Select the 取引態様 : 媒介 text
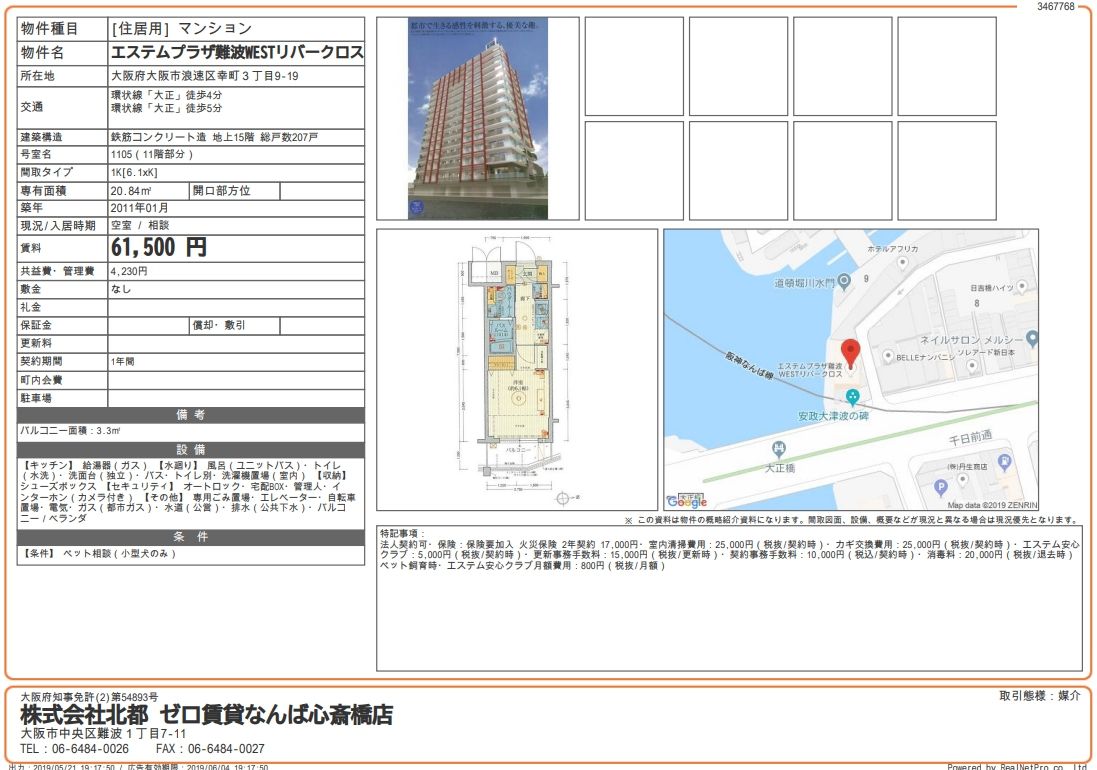 click(x=1040, y=696)
